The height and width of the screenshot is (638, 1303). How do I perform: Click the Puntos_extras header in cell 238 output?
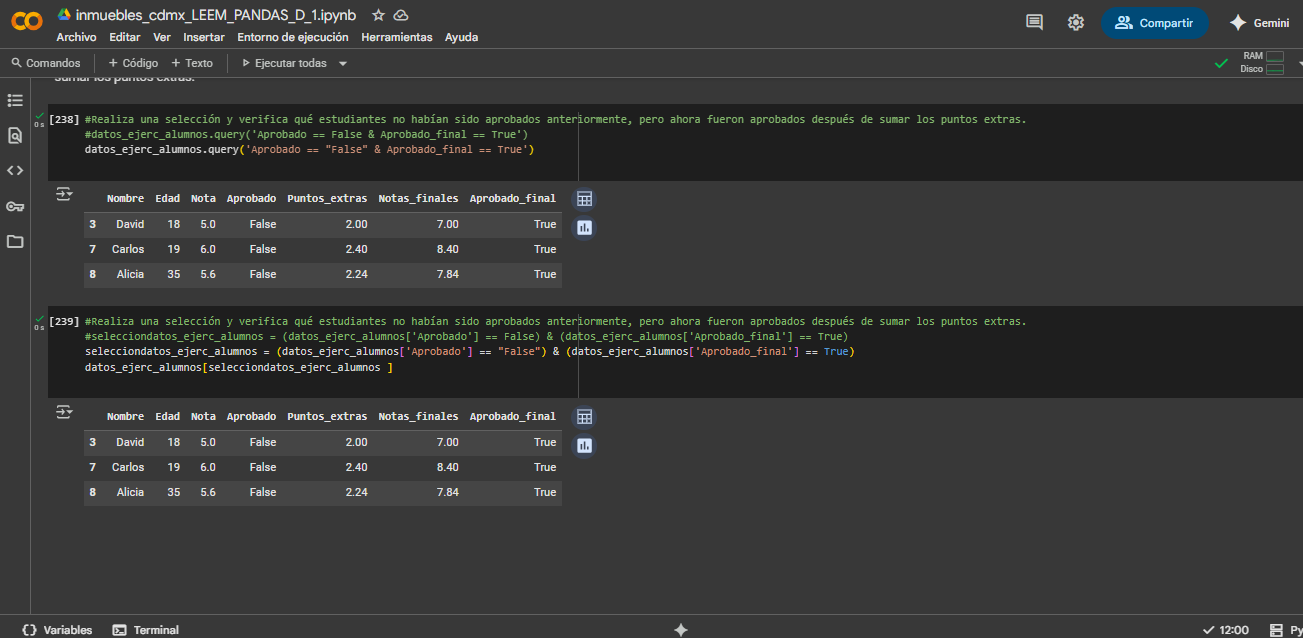327,198
